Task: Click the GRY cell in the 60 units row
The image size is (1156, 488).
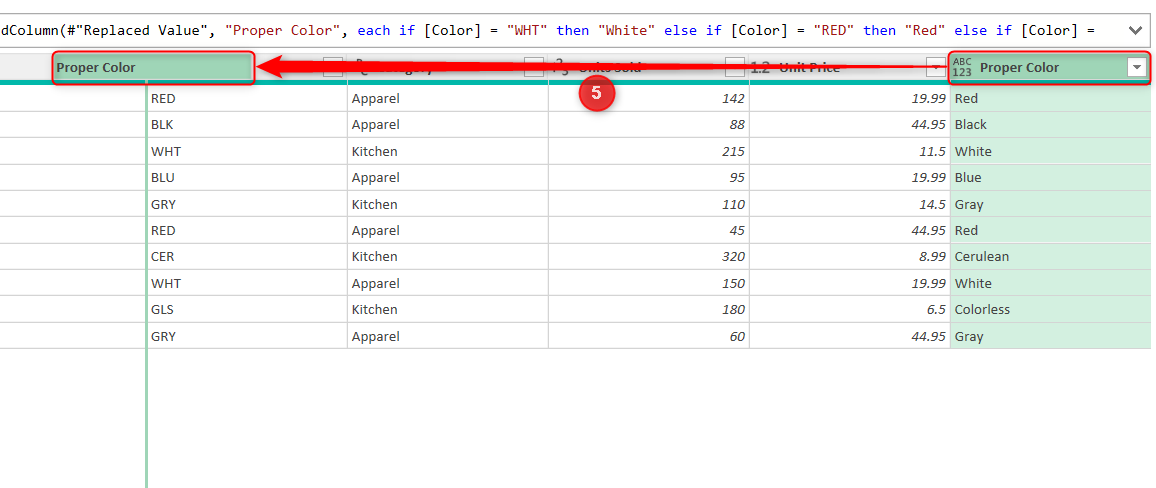Action: tap(247, 336)
